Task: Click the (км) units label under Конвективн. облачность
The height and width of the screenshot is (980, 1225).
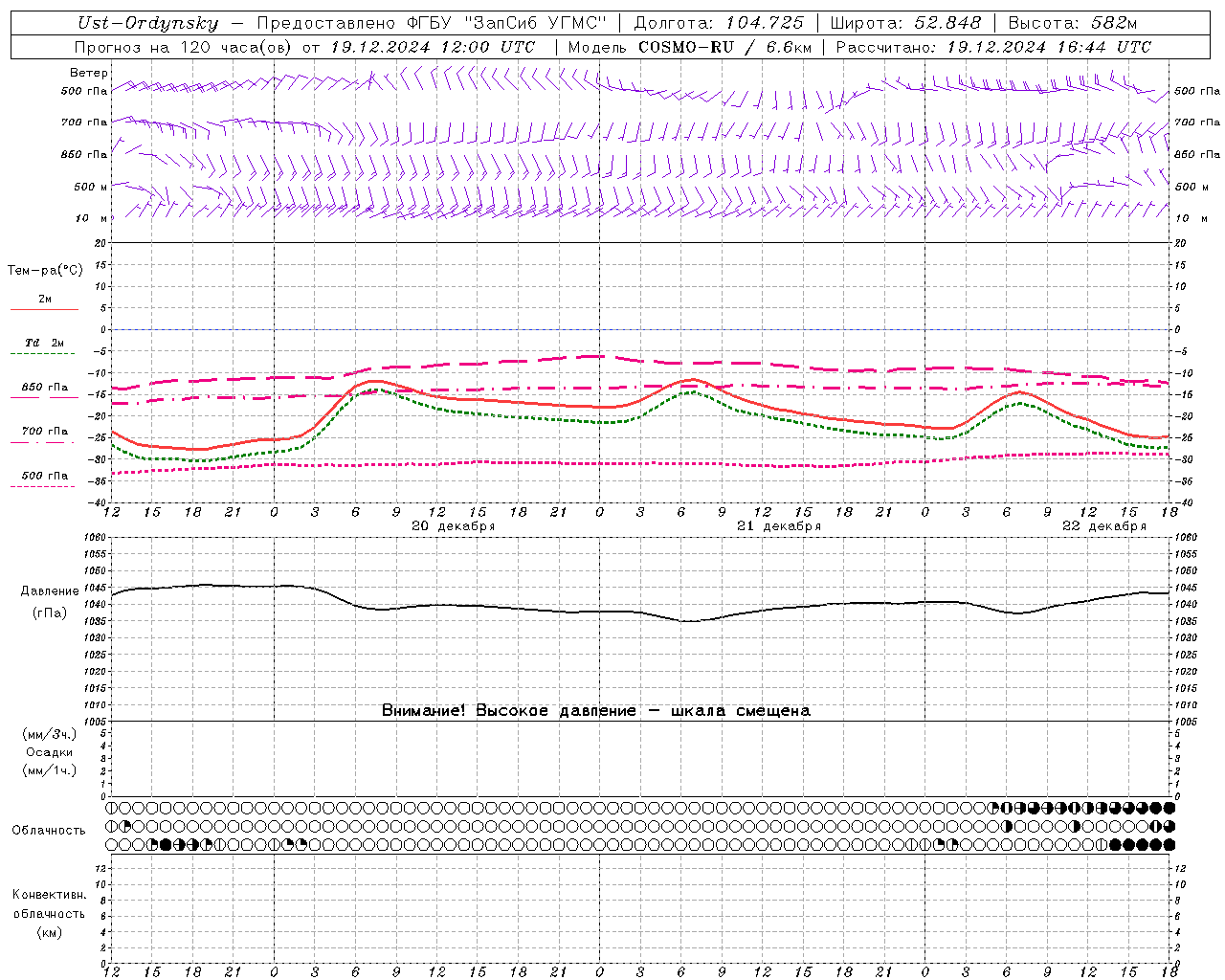Action: 50,932
